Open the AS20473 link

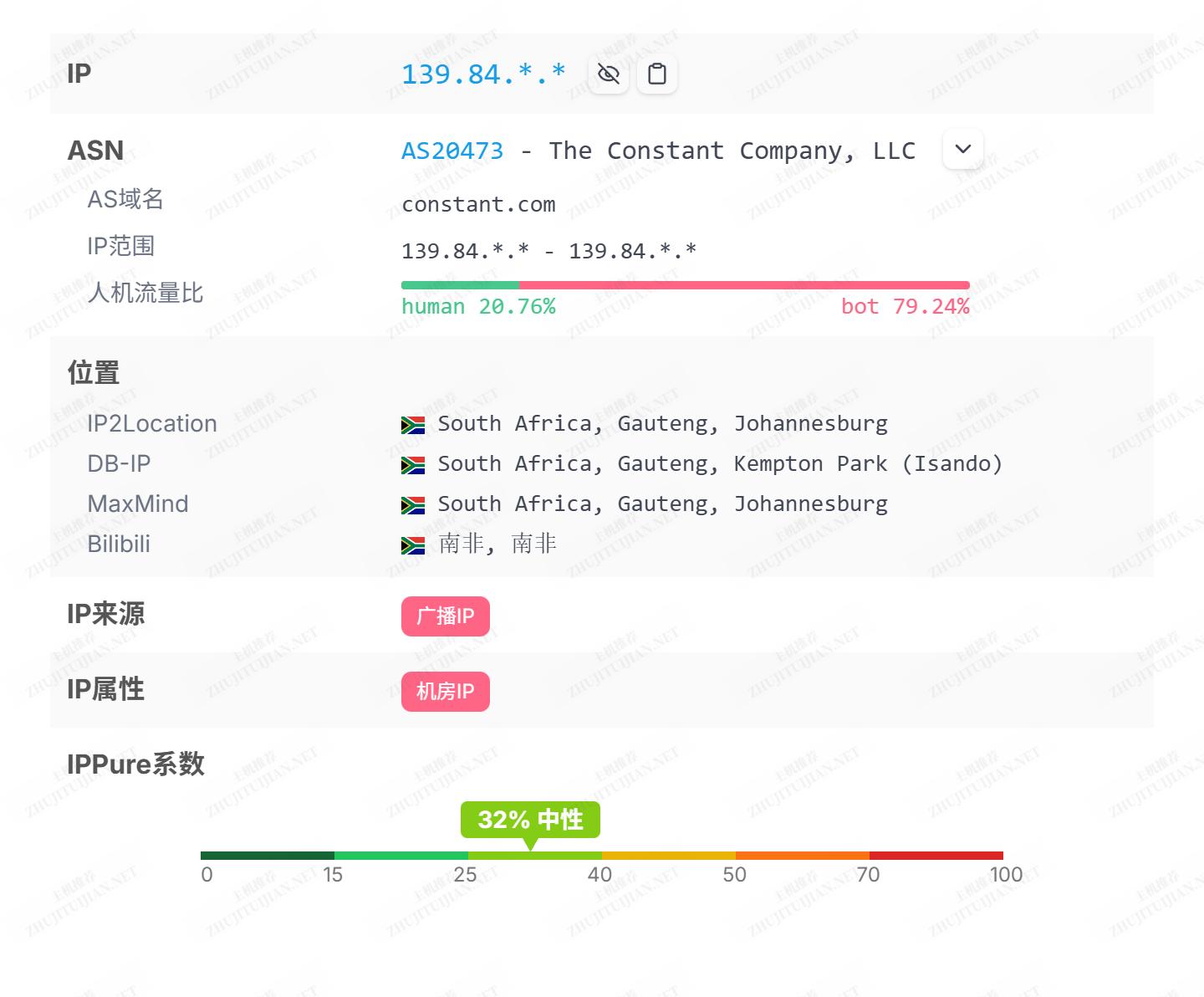(452, 151)
